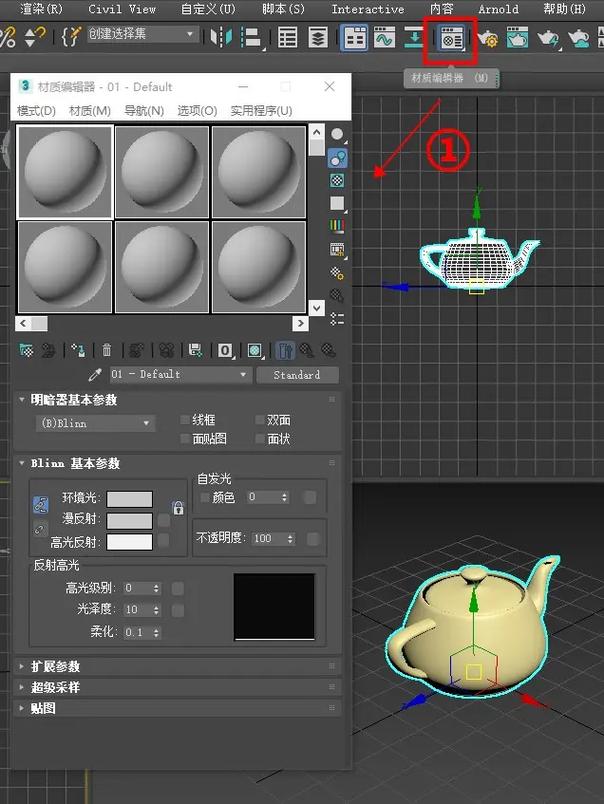Screen dimensions: 604x804
Task: Click the Sample Type sphere icon
Action: pyautogui.click(x=337, y=135)
